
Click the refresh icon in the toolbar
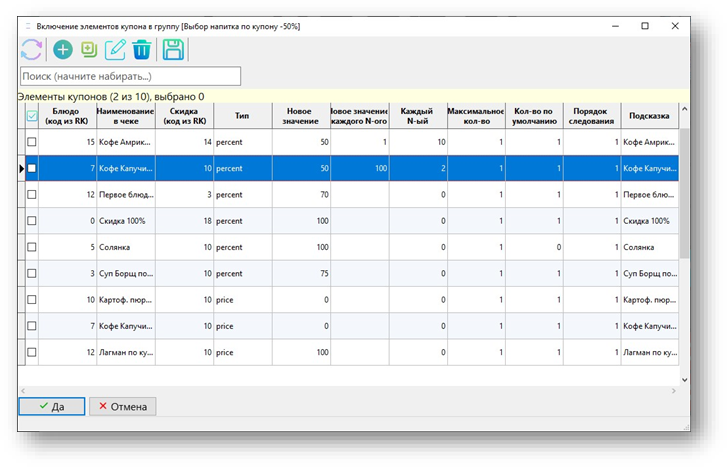(32, 49)
